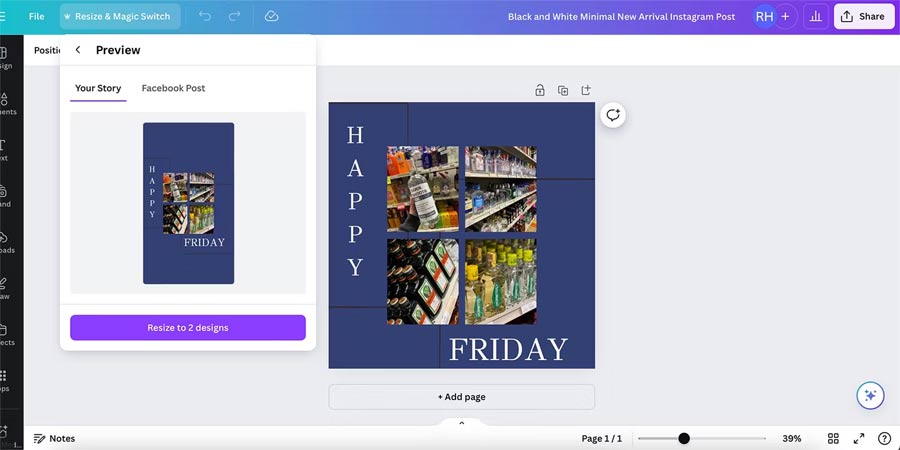Open the File menu

pos(36,17)
